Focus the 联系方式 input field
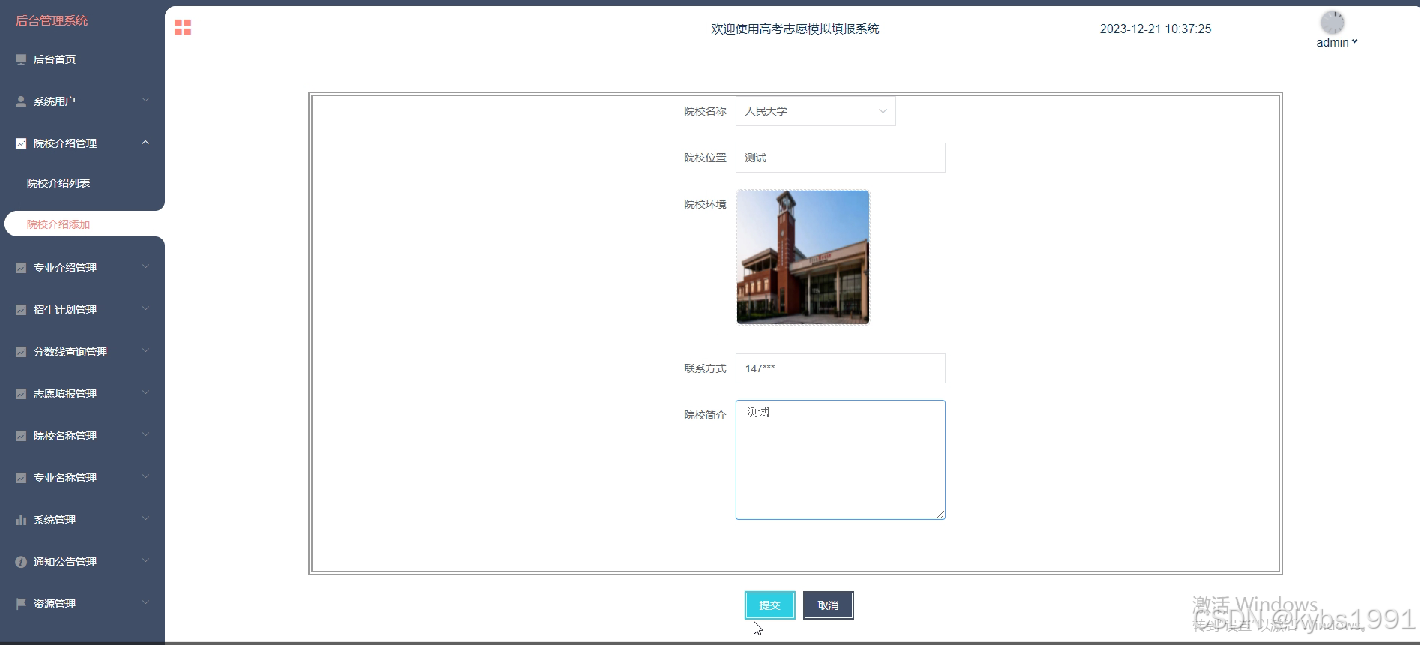Viewport: 1420px width, 645px height. (x=840, y=368)
